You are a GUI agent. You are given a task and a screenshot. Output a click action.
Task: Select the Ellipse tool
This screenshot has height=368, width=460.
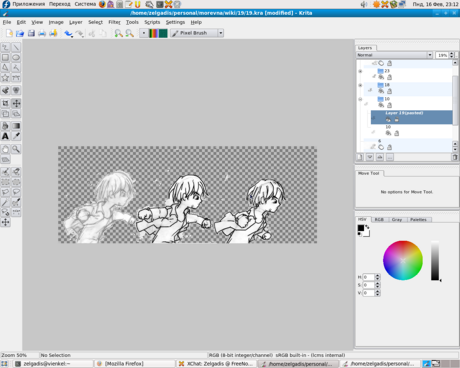pyautogui.click(x=16, y=57)
